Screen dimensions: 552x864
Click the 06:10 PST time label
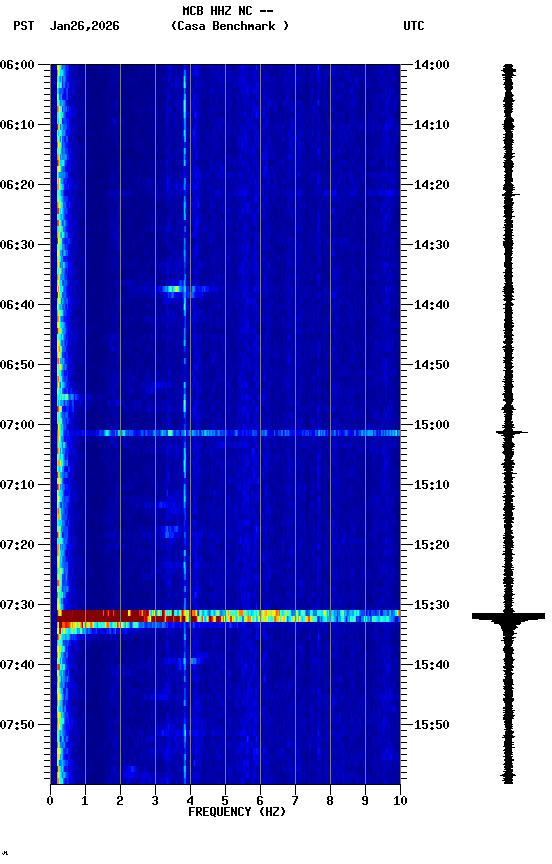[x=17, y=125]
